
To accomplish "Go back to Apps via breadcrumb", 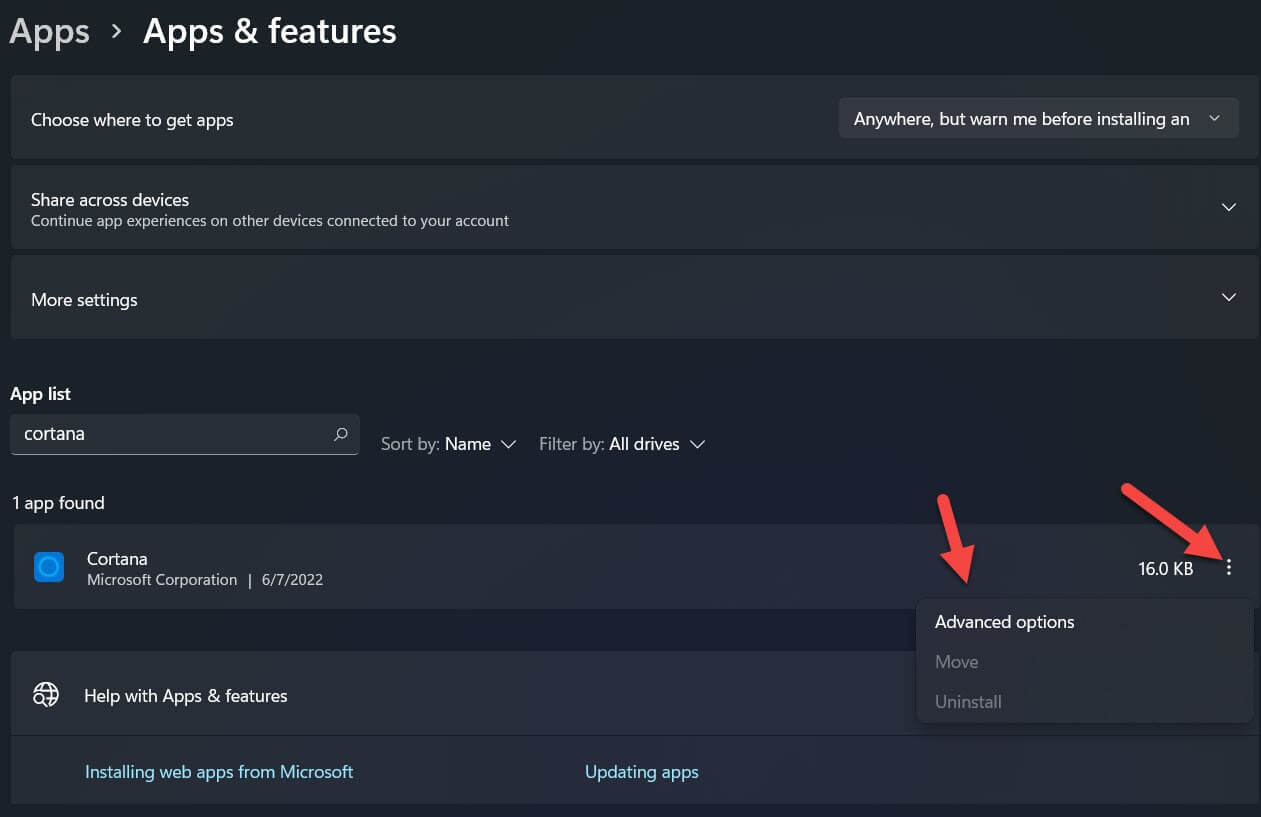I will 49,32.
